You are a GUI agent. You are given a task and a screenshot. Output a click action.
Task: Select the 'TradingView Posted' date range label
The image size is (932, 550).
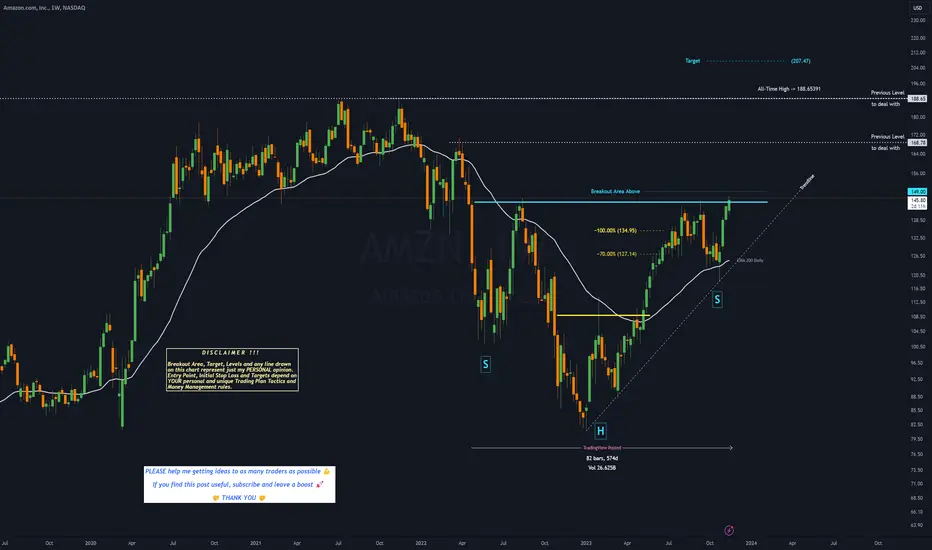click(x=602, y=448)
